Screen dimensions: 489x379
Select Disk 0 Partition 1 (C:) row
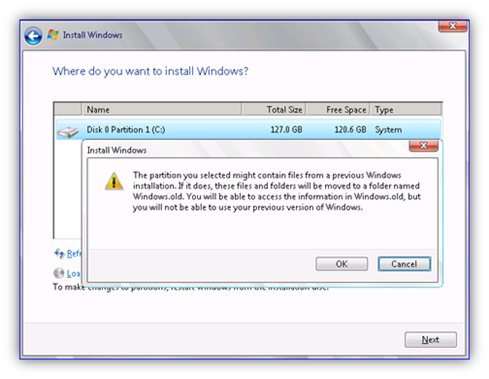pos(248,130)
